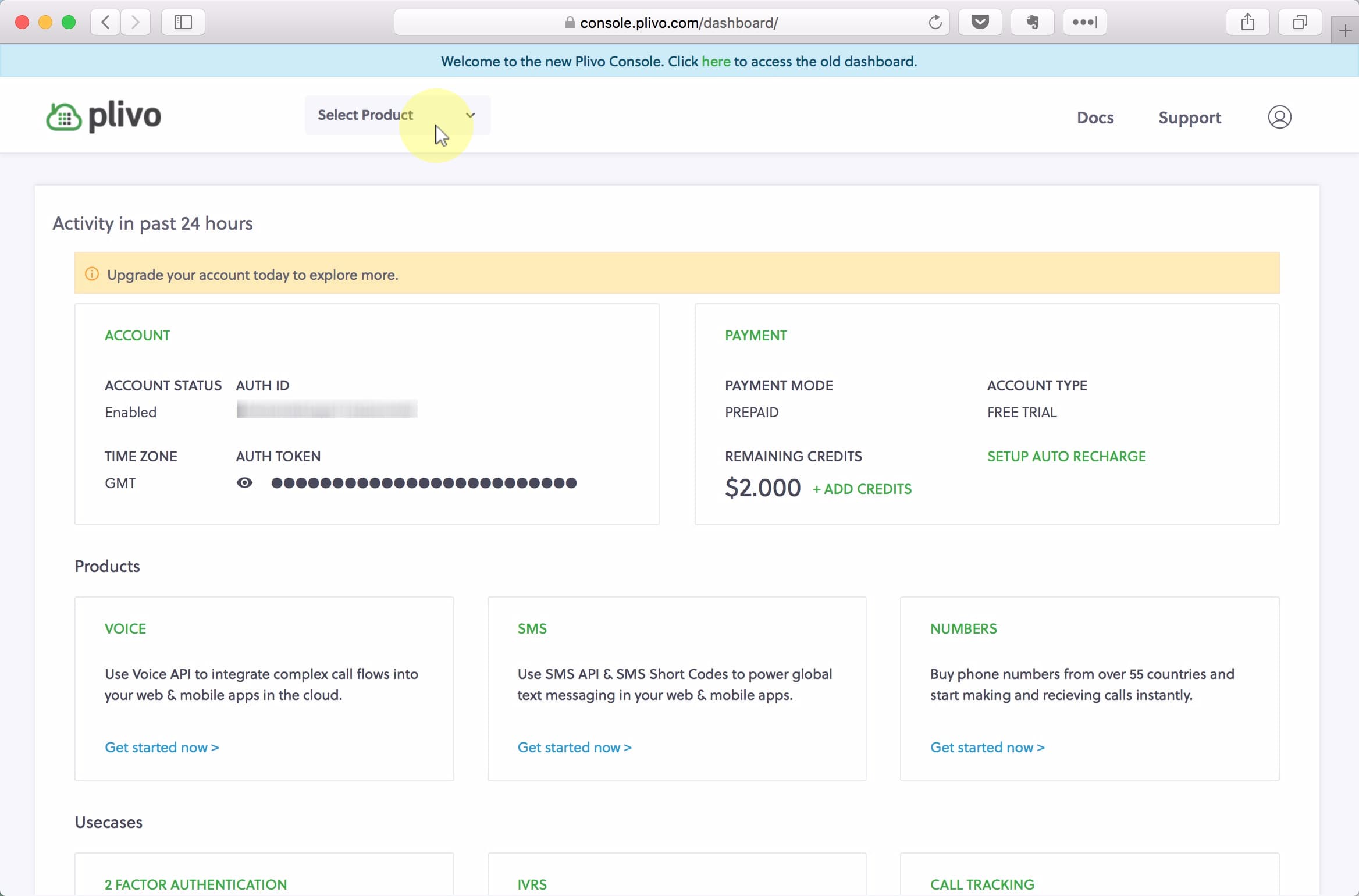Click the ACCOUNT section heading

pyautogui.click(x=137, y=335)
